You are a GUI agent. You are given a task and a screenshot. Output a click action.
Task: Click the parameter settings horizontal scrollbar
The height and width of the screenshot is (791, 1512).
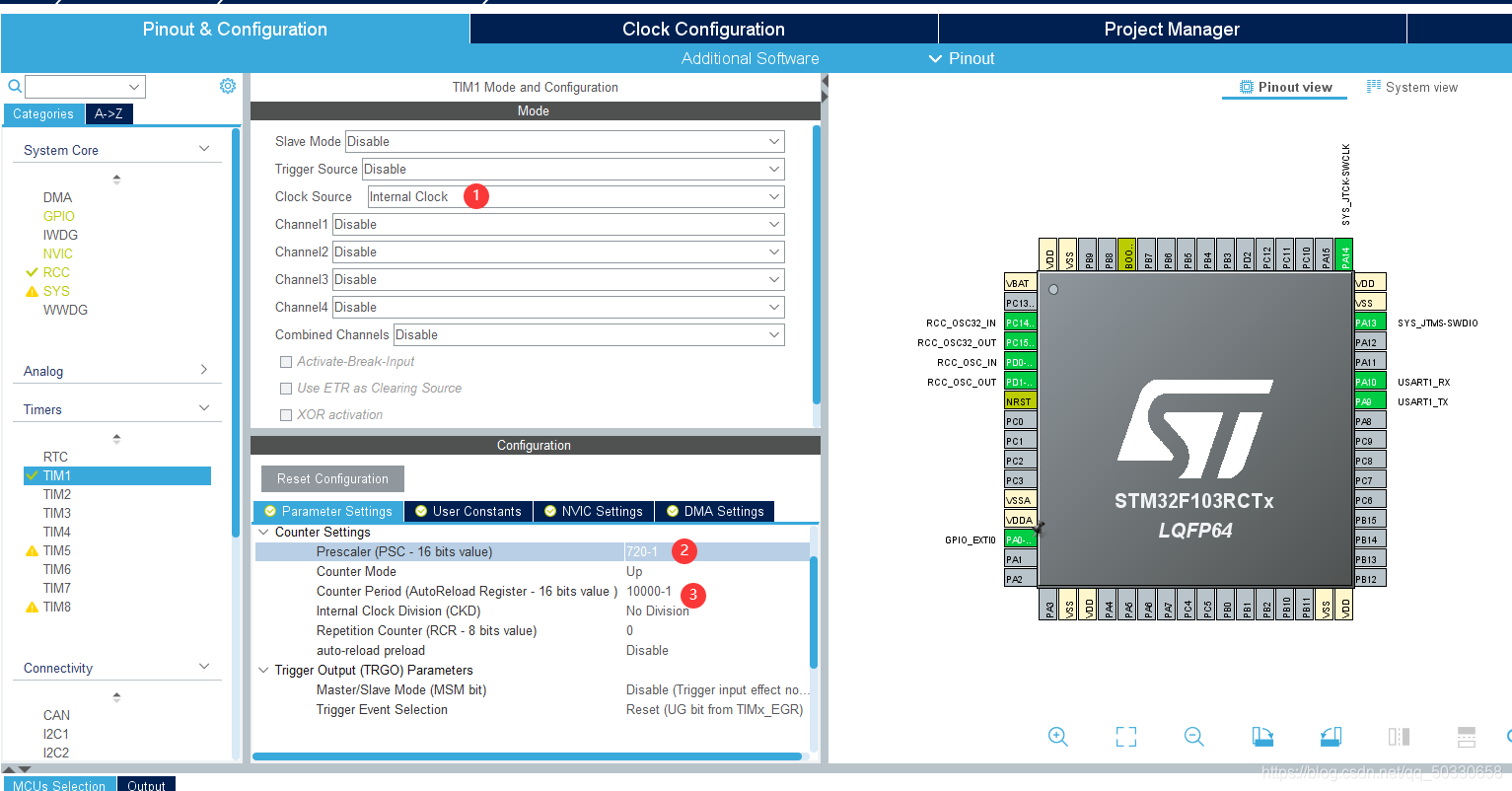(527, 756)
